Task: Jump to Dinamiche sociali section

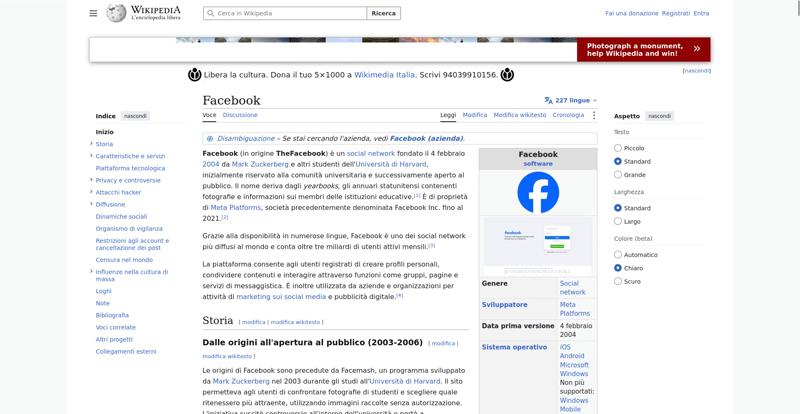Action: (121, 216)
